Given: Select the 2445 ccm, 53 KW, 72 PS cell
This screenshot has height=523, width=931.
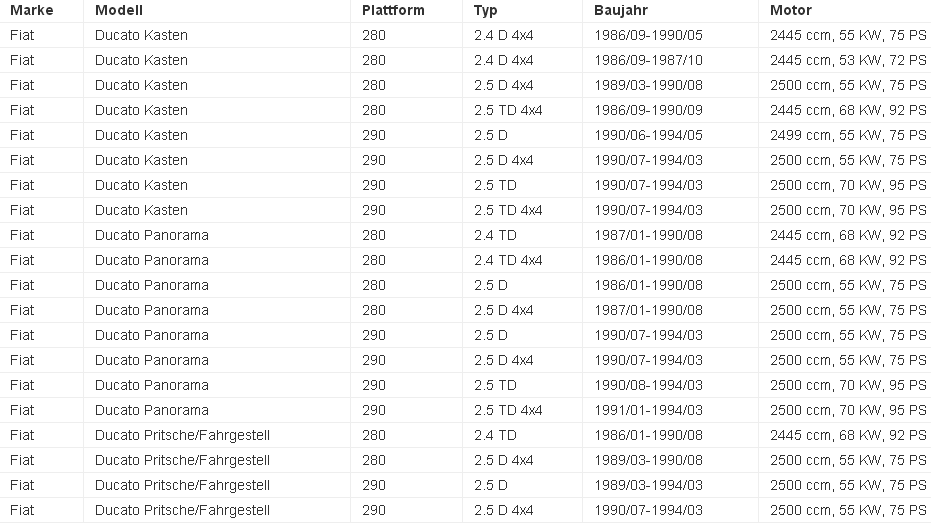Looking at the screenshot, I should pos(848,60).
